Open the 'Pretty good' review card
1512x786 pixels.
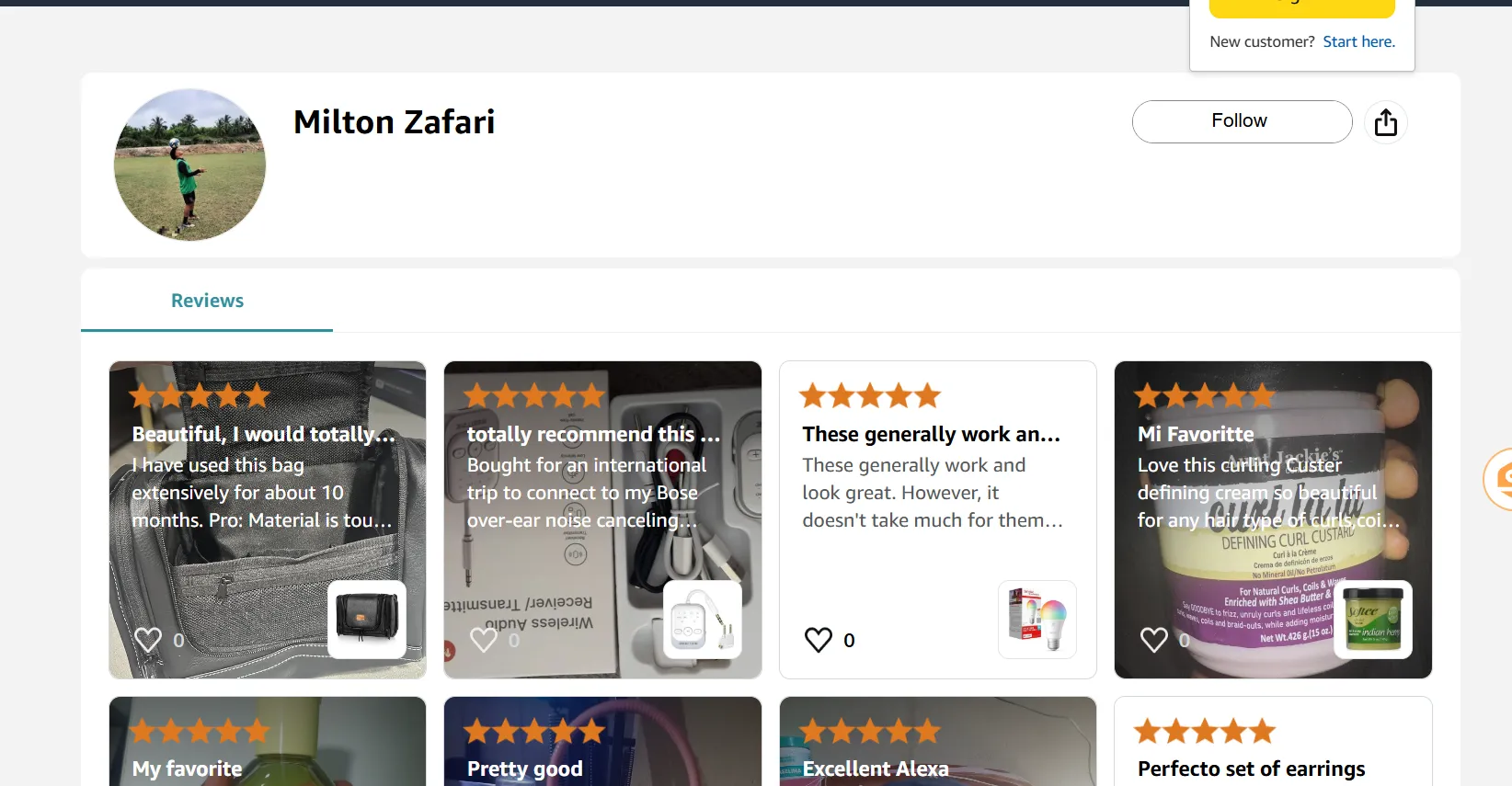pos(602,741)
